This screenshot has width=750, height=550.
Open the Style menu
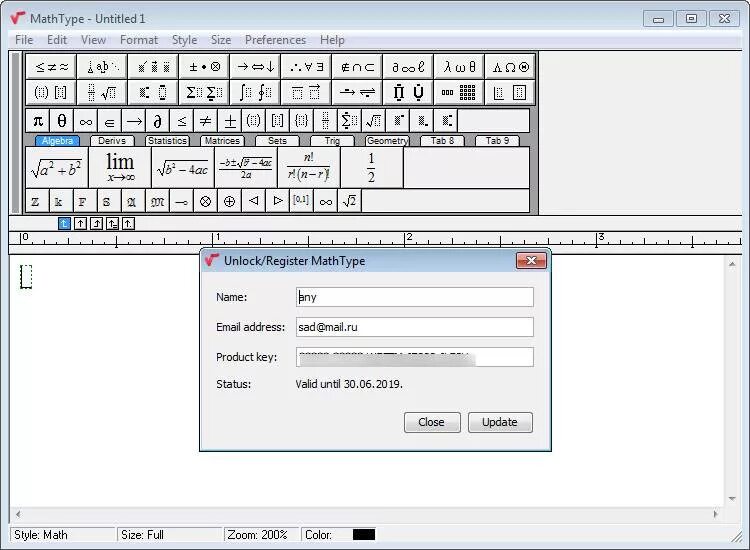tap(185, 40)
